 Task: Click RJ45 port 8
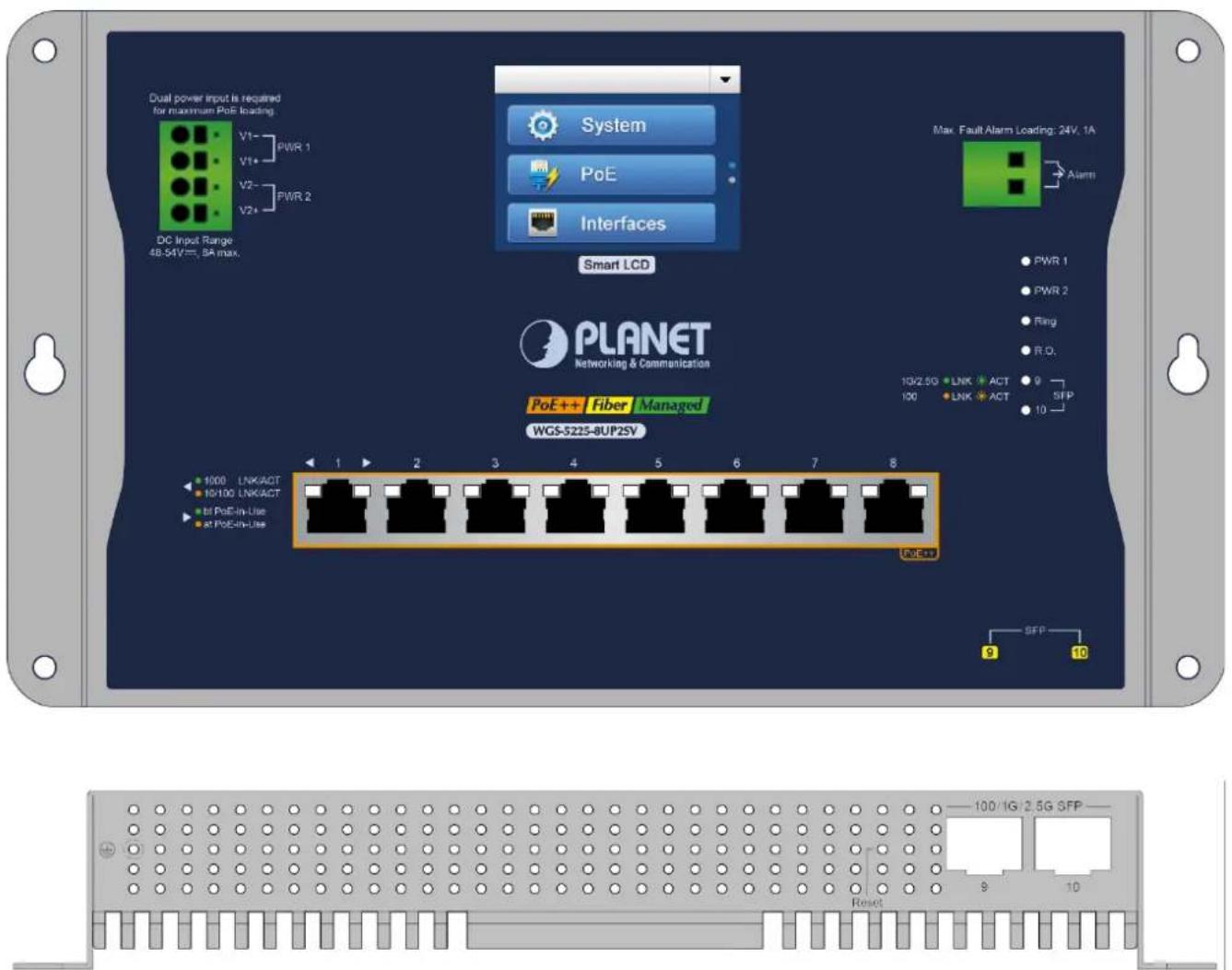click(x=894, y=508)
